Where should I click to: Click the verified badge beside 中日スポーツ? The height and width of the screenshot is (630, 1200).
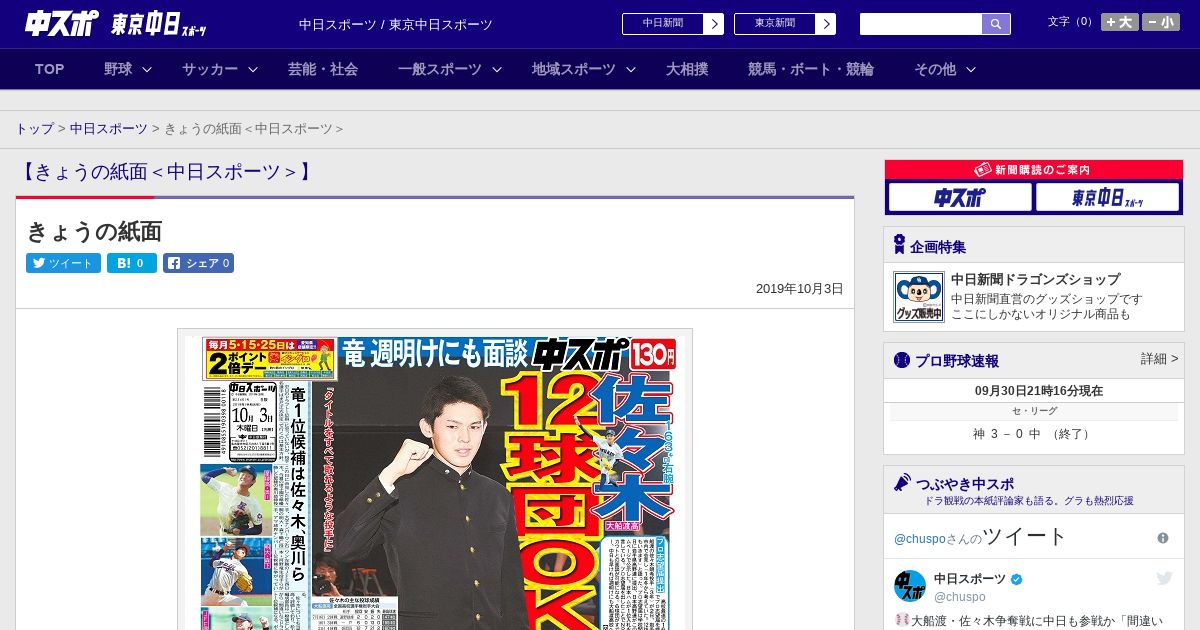[x=1017, y=579]
